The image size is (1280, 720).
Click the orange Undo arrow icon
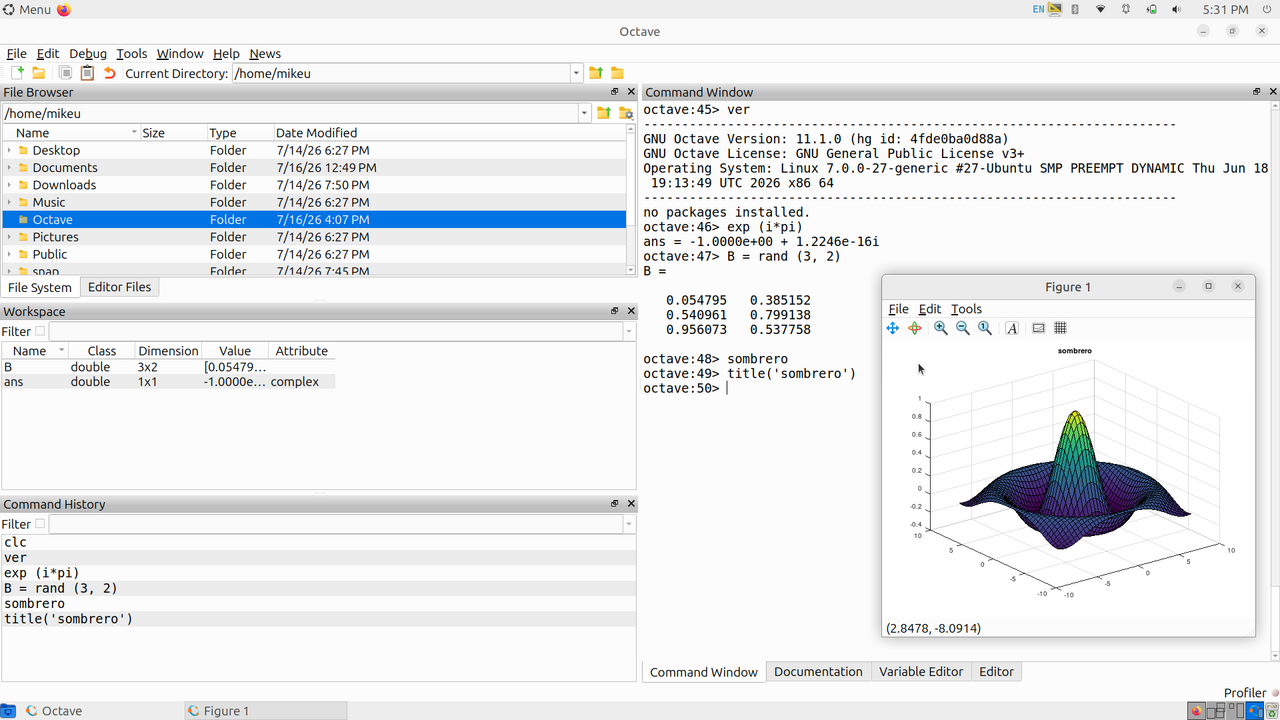point(110,73)
